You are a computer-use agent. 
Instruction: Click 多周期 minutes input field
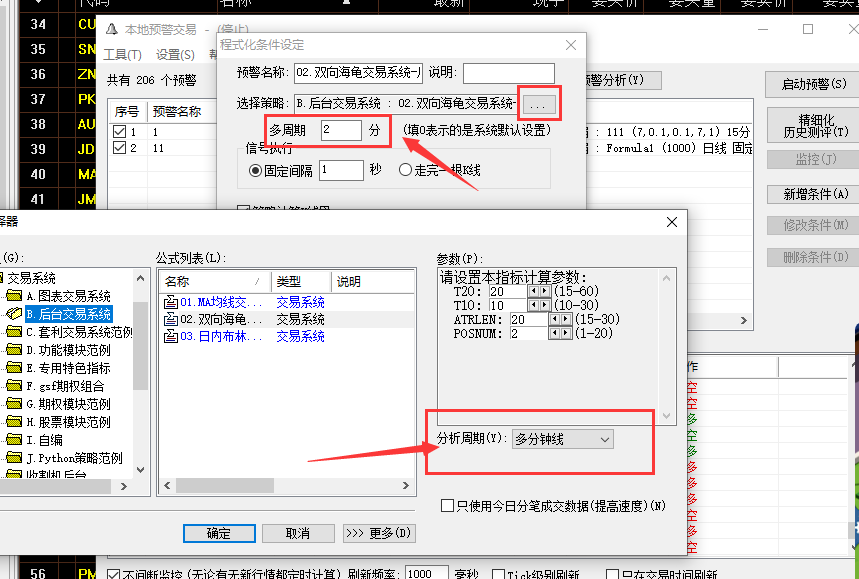point(341,130)
